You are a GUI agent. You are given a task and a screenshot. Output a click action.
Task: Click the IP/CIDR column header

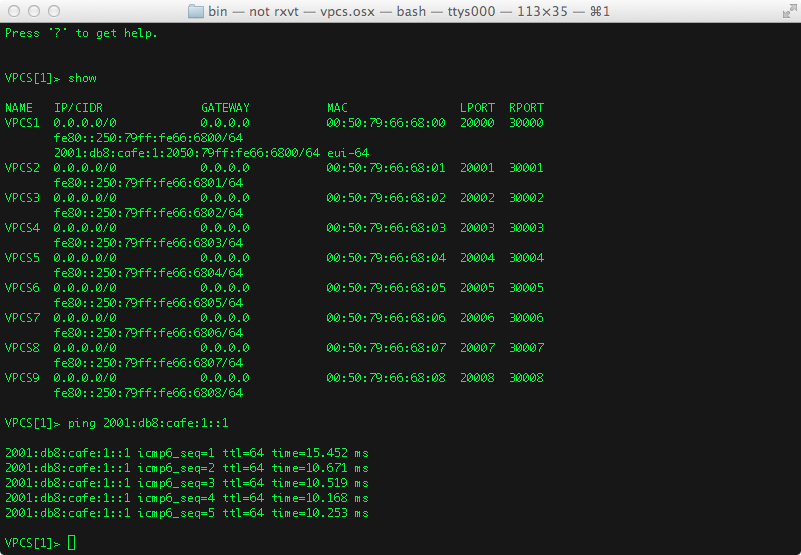pyautogui.click(x=78, y=108)
